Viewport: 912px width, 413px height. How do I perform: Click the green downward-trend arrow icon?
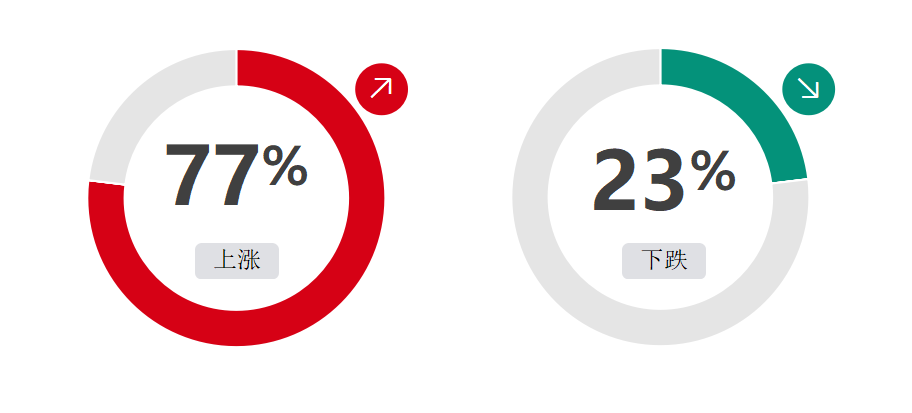click(x=808, y=89)
